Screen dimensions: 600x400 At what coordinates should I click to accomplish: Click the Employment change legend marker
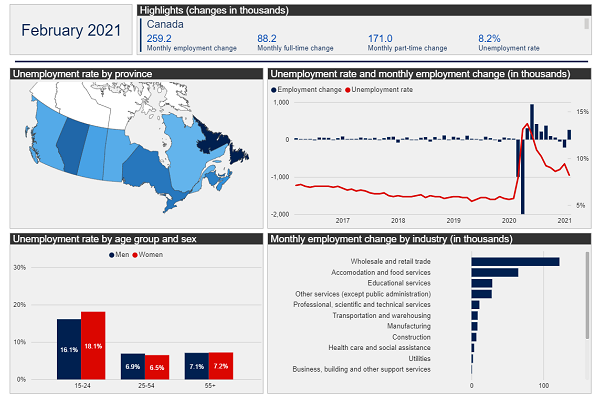pos(274,90)
